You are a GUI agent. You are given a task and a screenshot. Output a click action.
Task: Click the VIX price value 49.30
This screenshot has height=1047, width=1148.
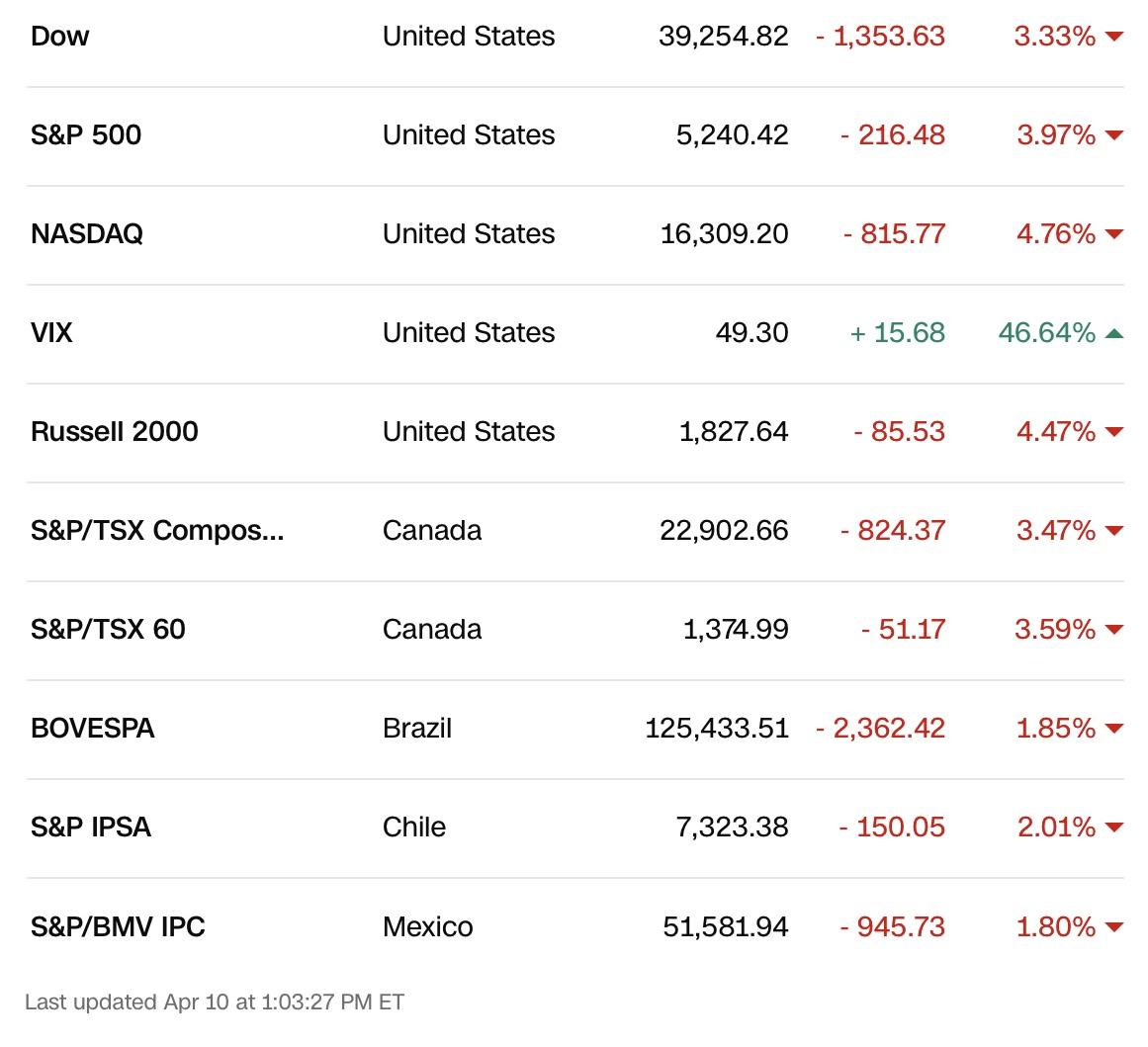click(751, 333)
